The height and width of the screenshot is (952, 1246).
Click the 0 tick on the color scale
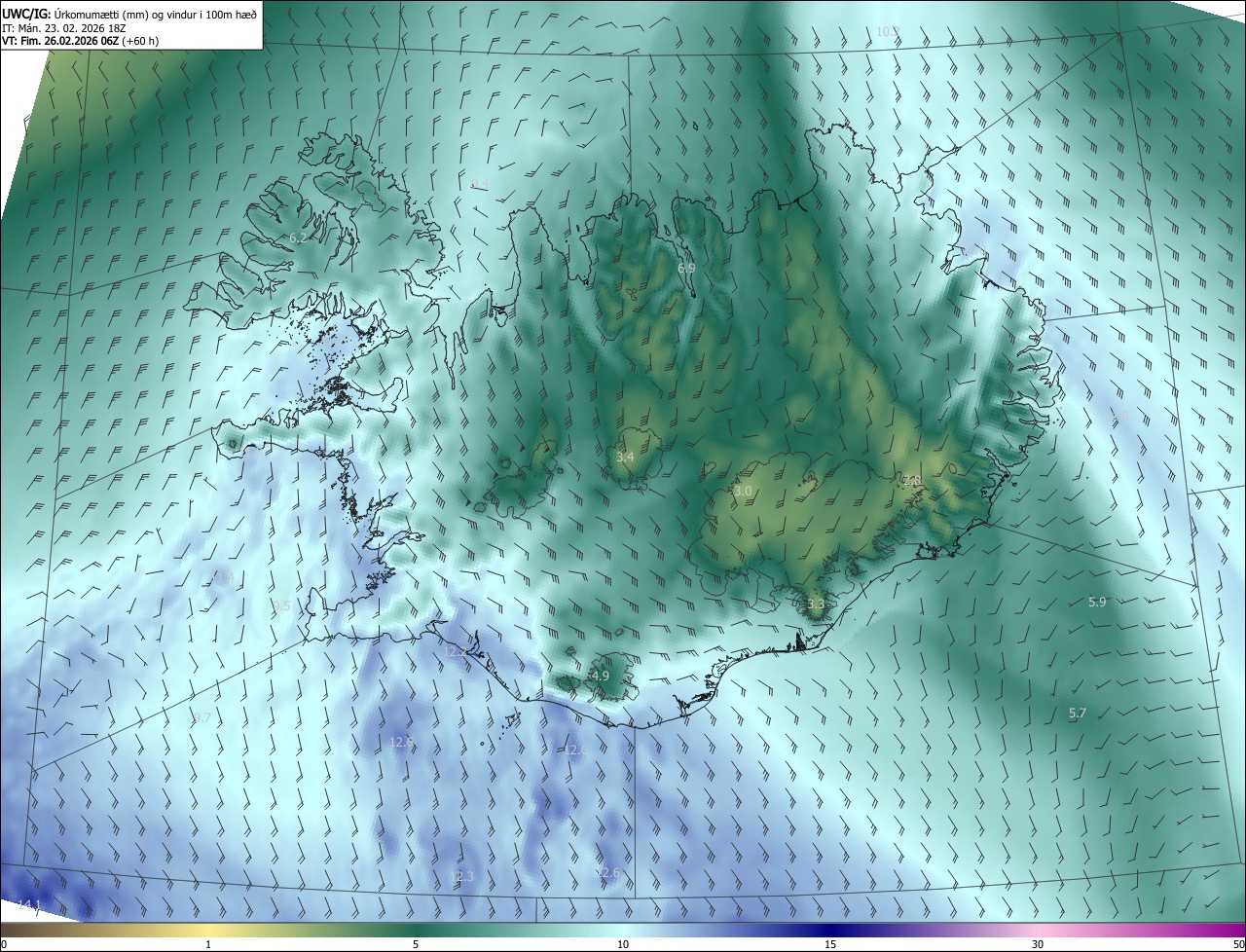coord(4,944)
